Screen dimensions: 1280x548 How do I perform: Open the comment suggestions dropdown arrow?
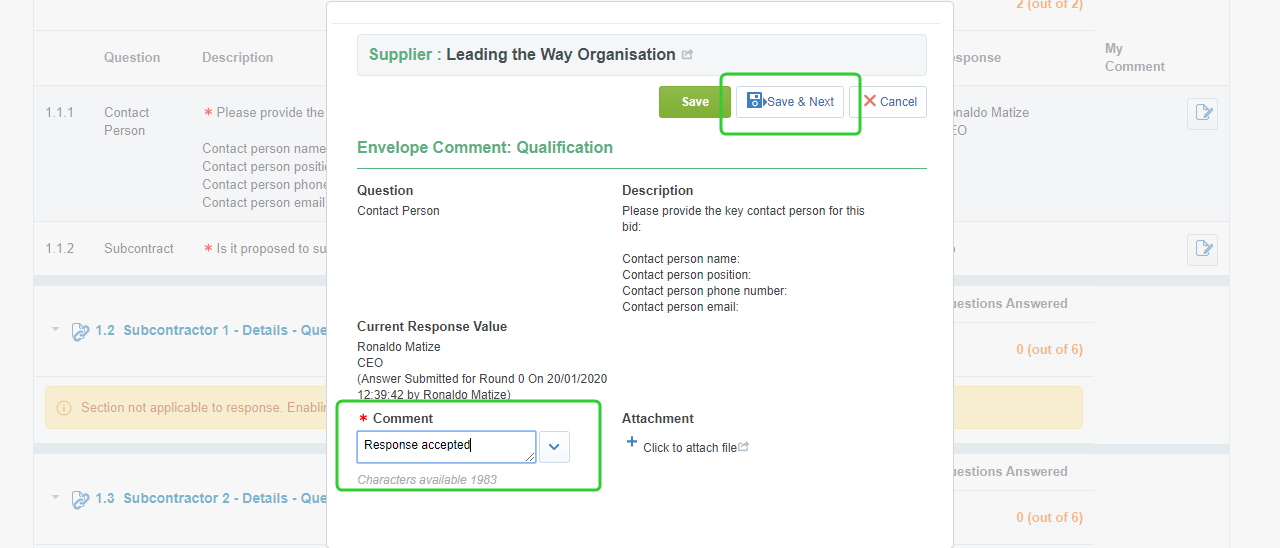[554, 447]
